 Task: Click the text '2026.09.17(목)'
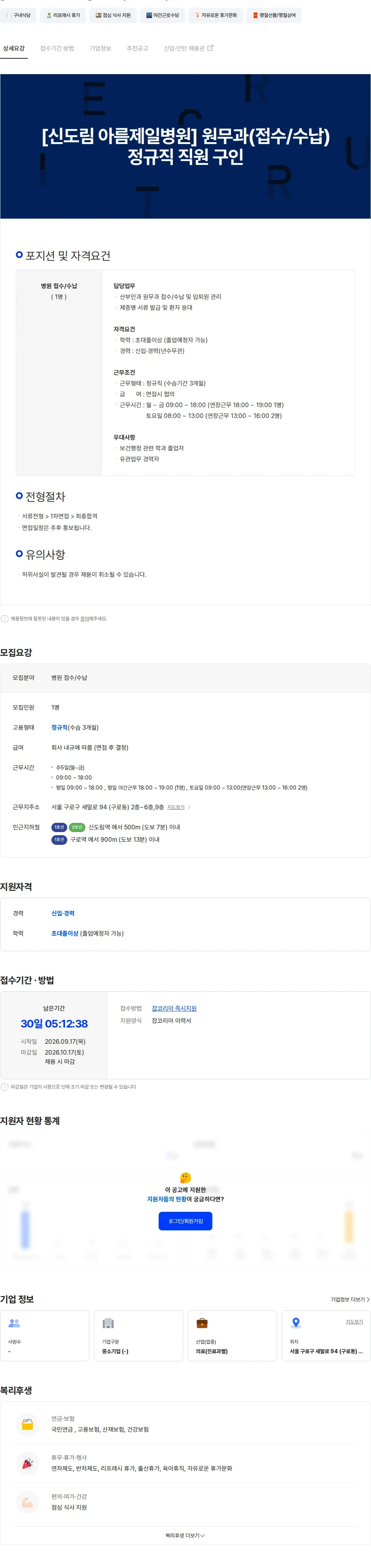pyautogui.click(x=65, y=1041)
